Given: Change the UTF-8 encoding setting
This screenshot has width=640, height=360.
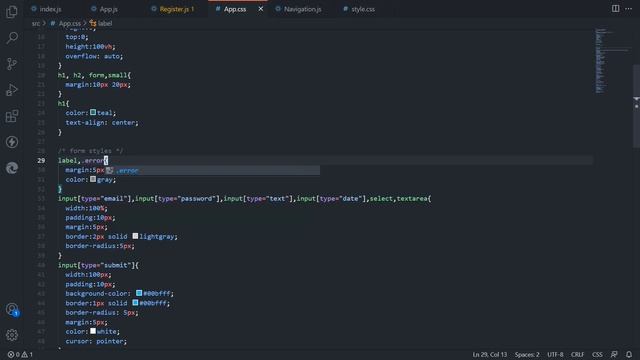Looking at the screenshot, I should pos(555,355).
